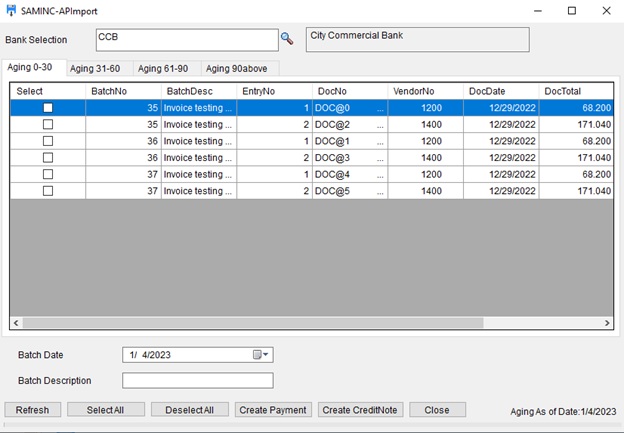Click the bank finder magnifier icon

point(287,39)
